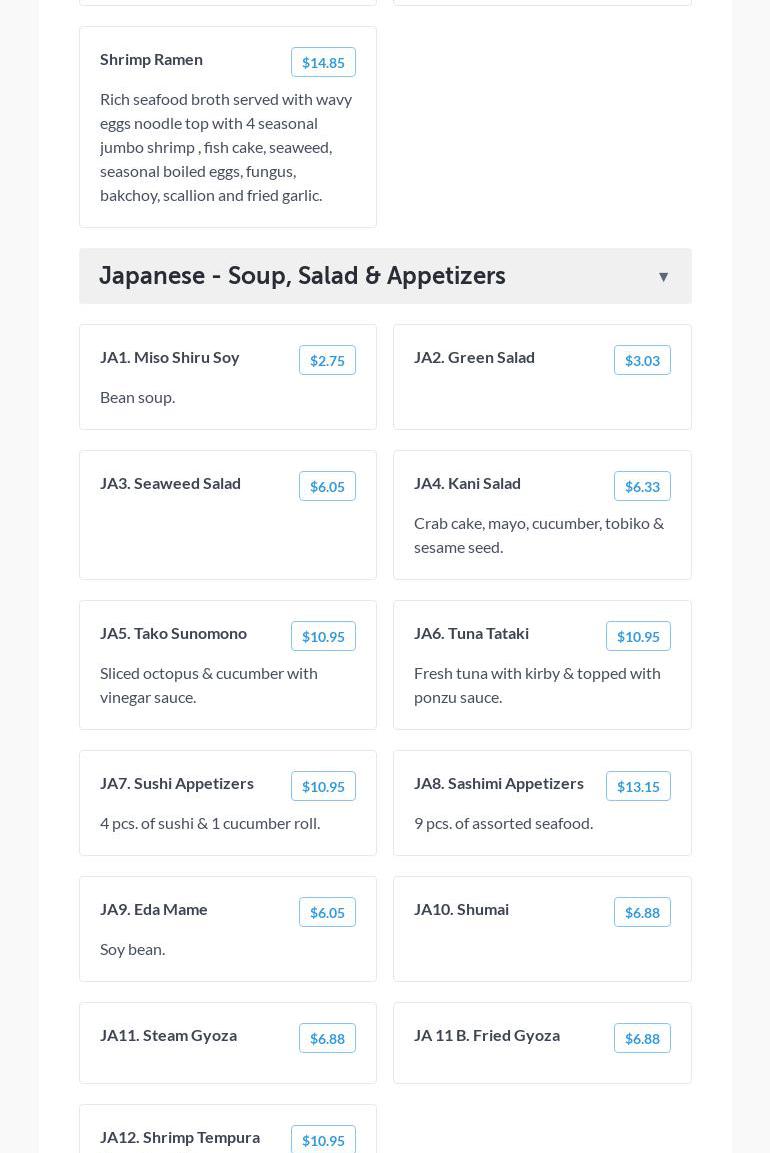Click the JA 11 B. Fried Gyoza price
Viewport: 770px width, 1153px height.
coord(642,1038)
